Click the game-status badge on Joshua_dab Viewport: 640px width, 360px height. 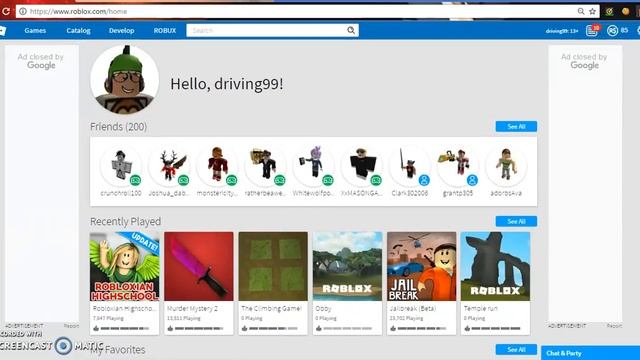pyautogui.click(x=183, y=180)
